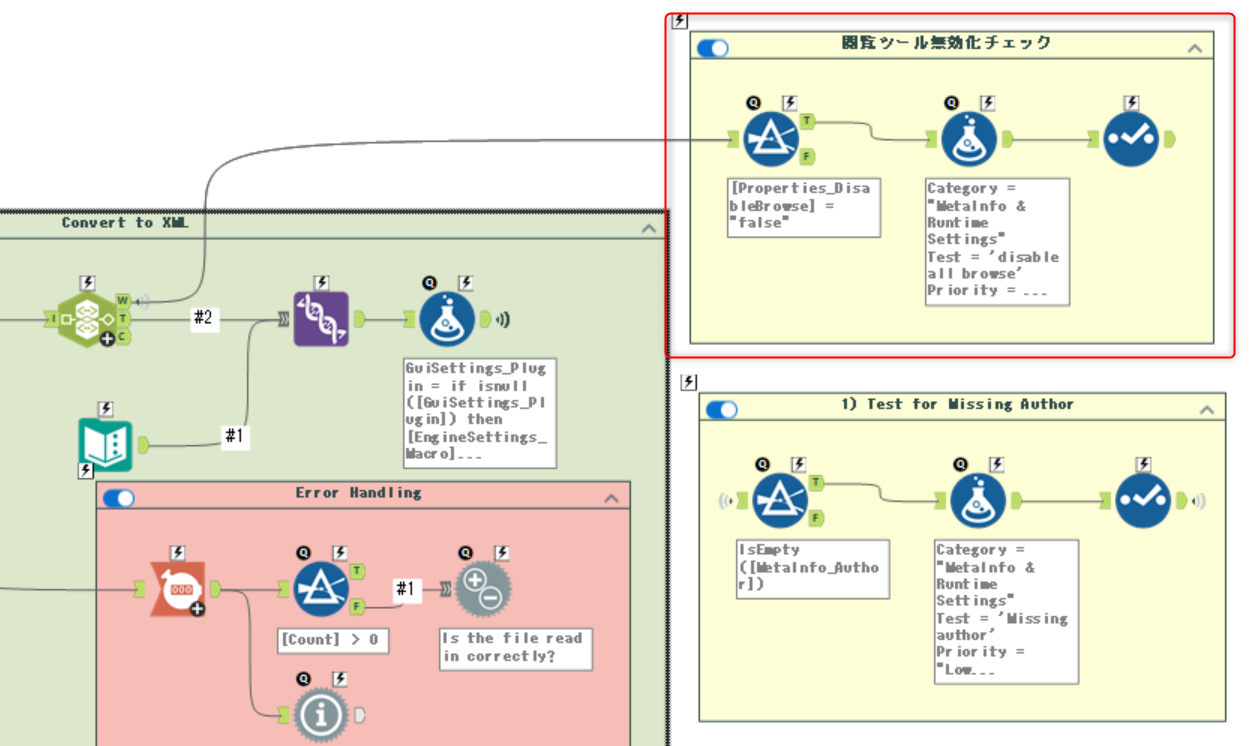Image resolution: width=1256 pixels, height=746 pixels.
Task: Click #1 label near Text Input tool
Action: click(x=234, y=437)
